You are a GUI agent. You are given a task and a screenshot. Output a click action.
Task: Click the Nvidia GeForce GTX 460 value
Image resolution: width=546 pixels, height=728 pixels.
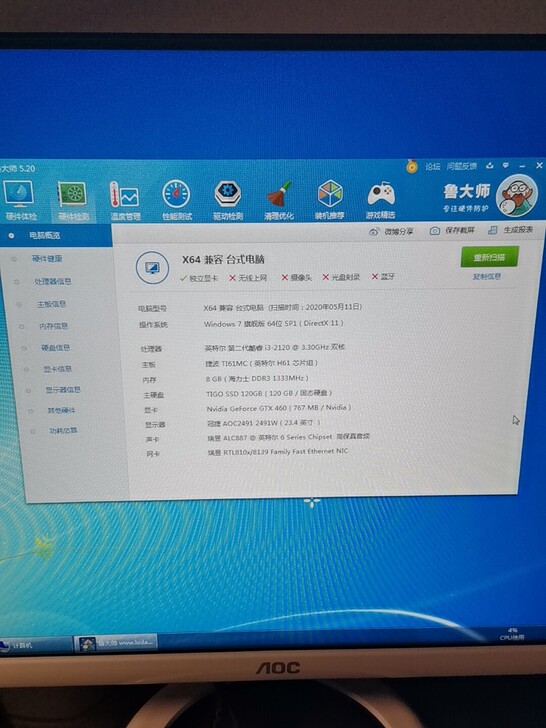click(279, 408)
